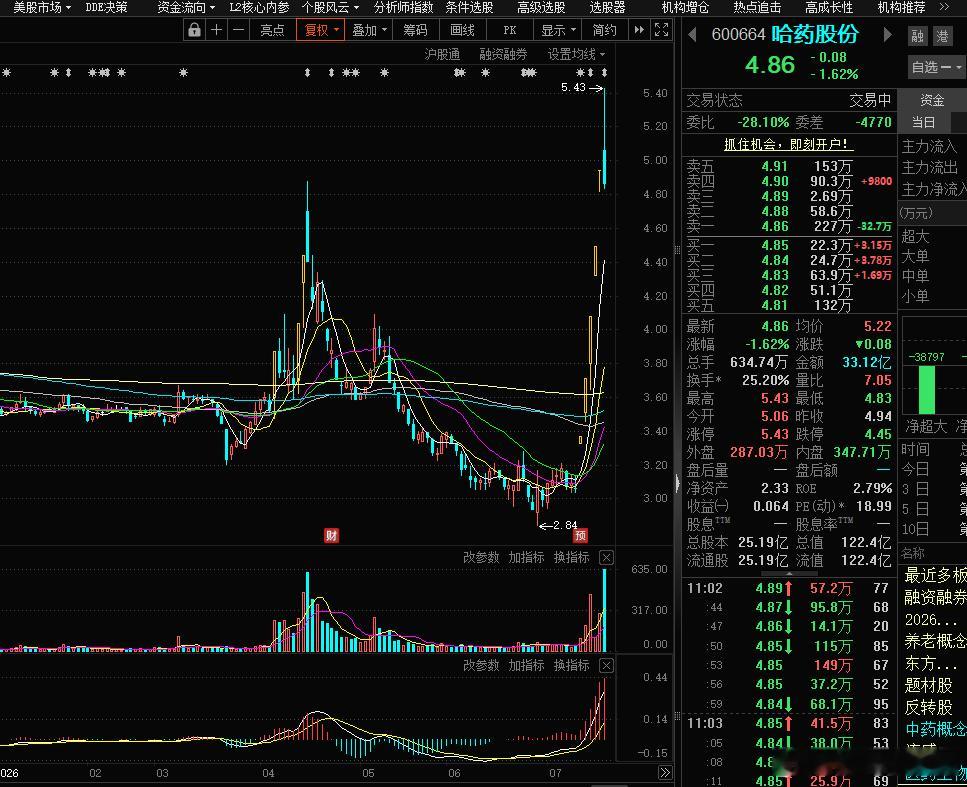Toggle the 简约 simple mode

[604, 30]
